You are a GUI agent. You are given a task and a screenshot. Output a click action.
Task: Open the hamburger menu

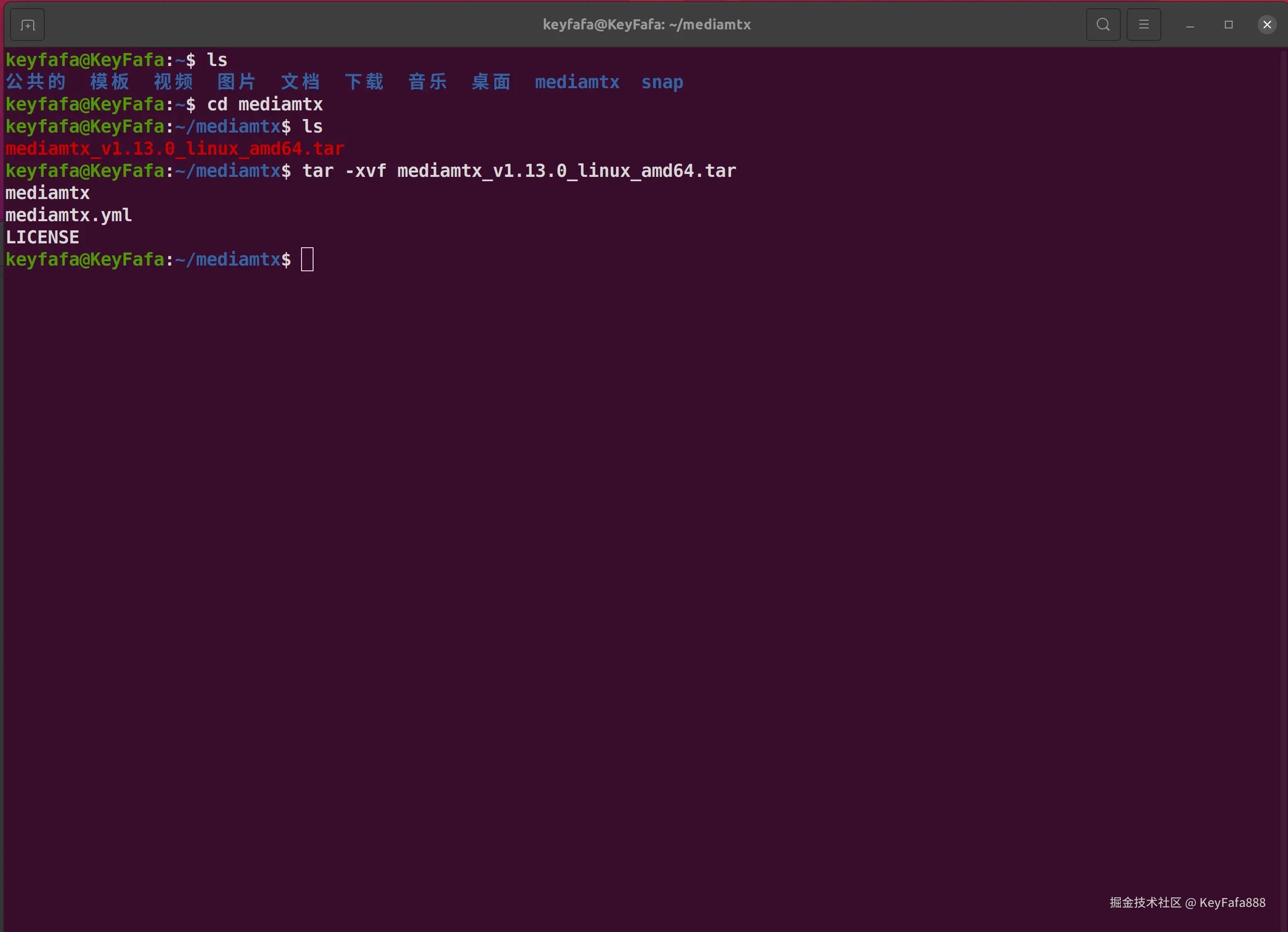(1143, 25)
